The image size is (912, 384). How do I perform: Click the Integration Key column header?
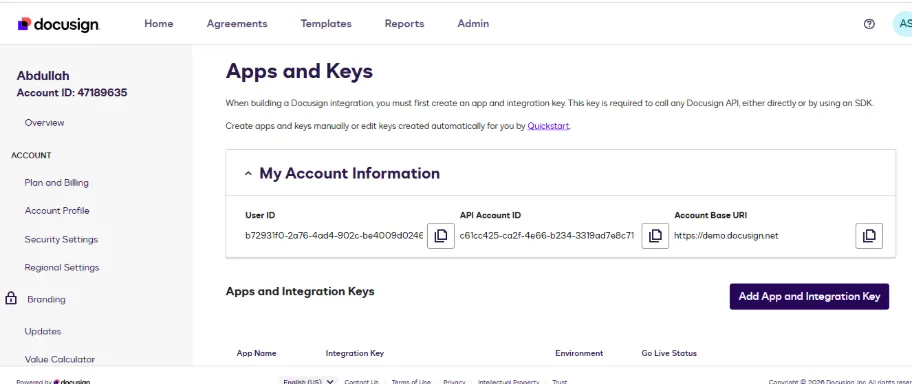pos(355,353)
